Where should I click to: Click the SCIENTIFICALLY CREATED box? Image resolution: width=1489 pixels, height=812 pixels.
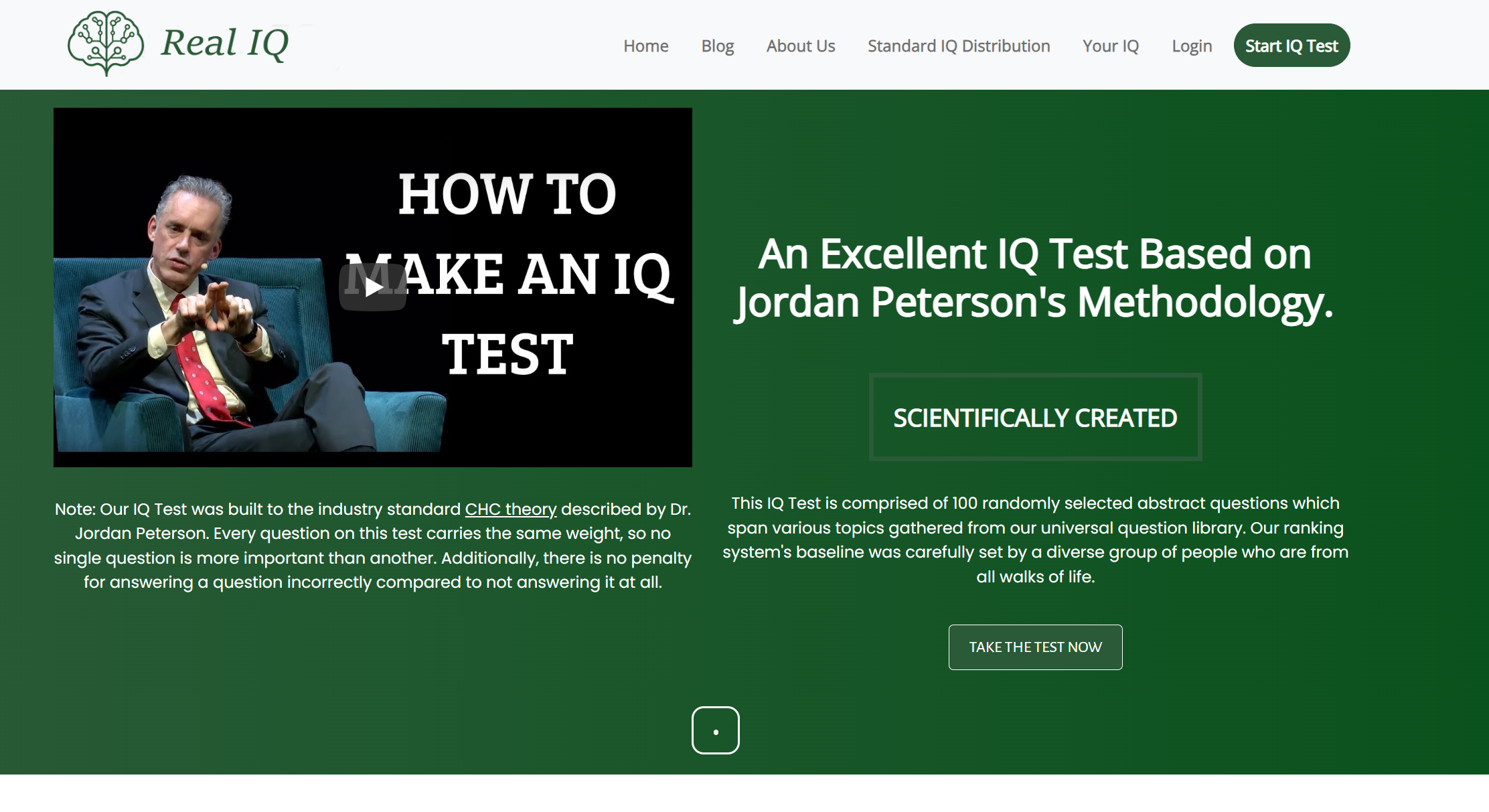[x=1034, y=418]
